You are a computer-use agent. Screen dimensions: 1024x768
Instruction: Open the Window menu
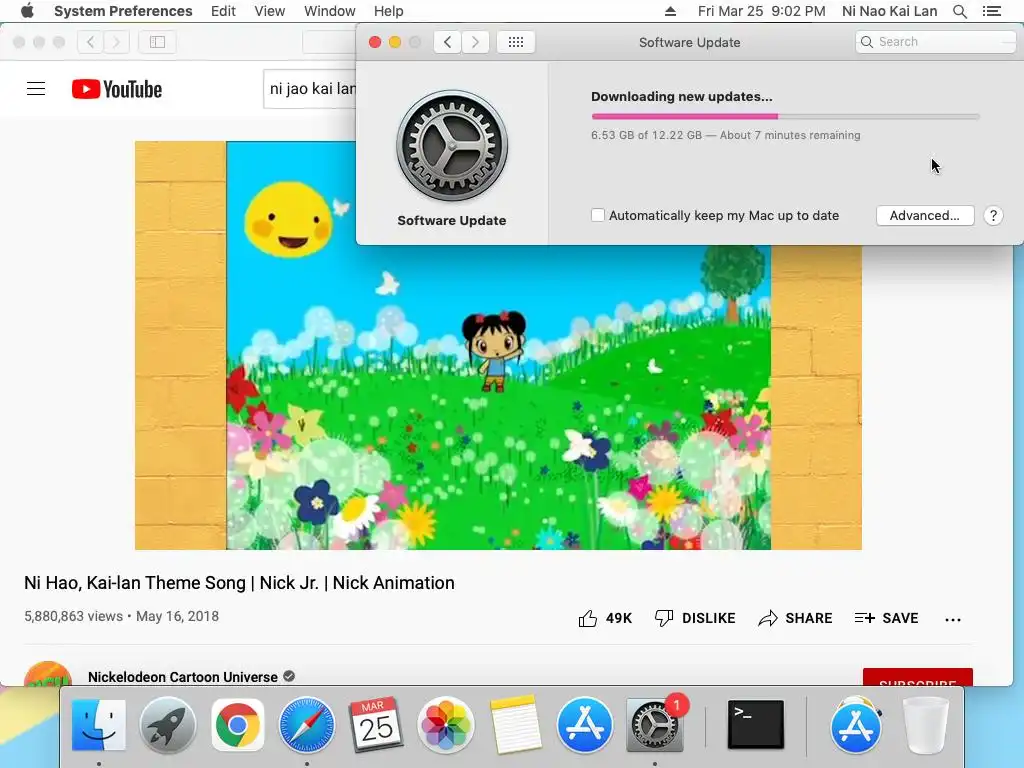[x=329, y=11]
